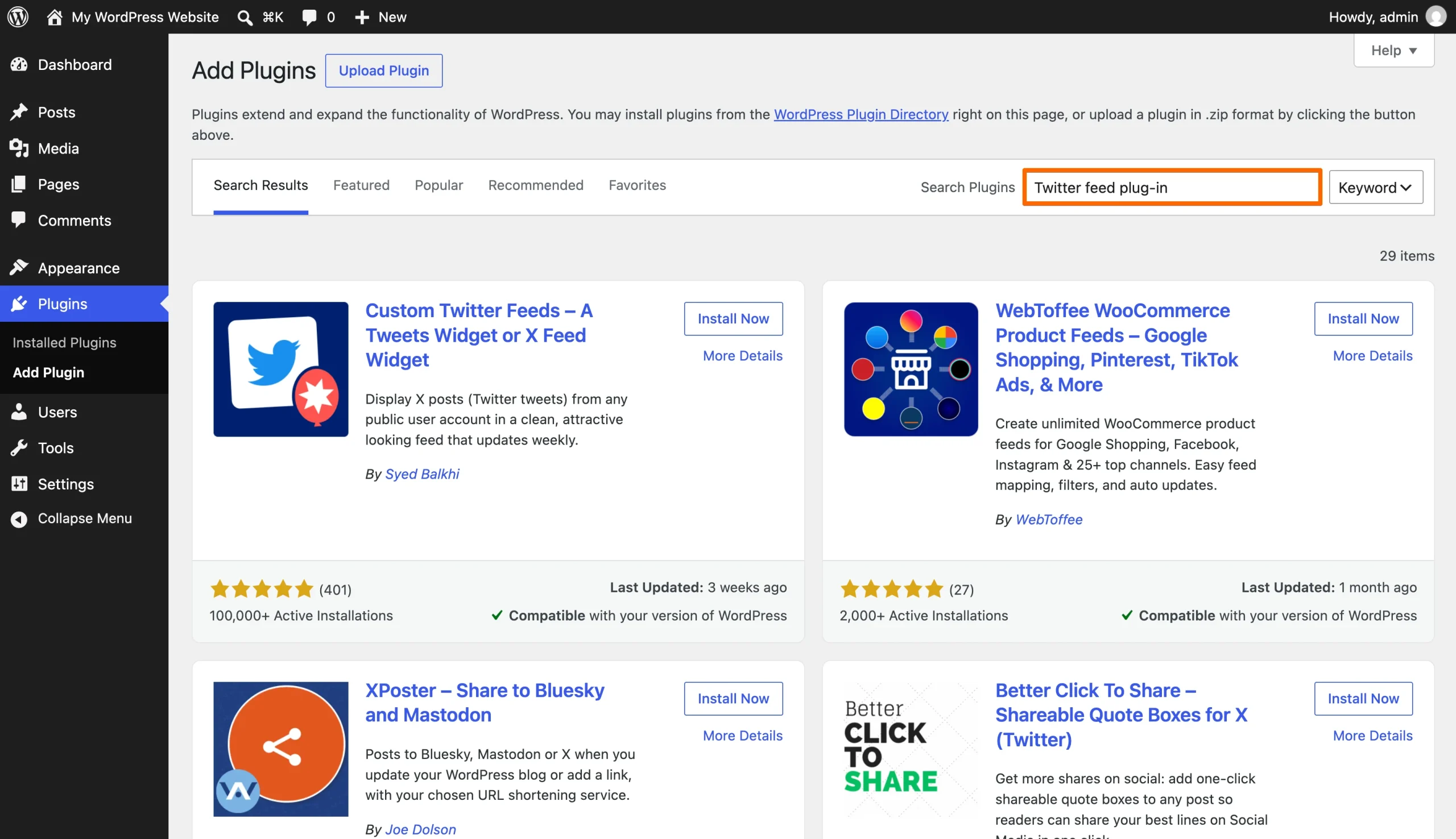Image resolution: width=1456 pixels, height=839 pixels.
Task: Open the Settings sliders icon
Action: pos(19,484)
